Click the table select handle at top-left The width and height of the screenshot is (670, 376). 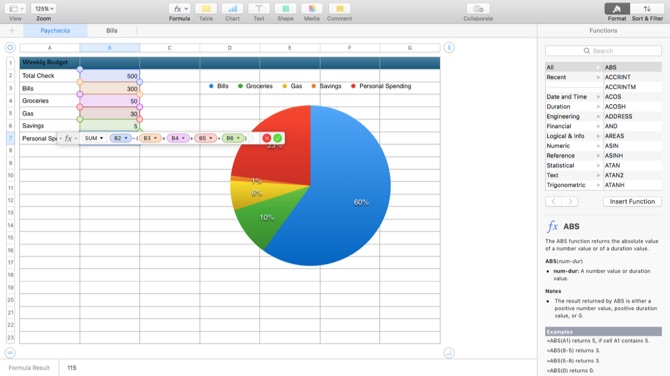pos(10,47)
